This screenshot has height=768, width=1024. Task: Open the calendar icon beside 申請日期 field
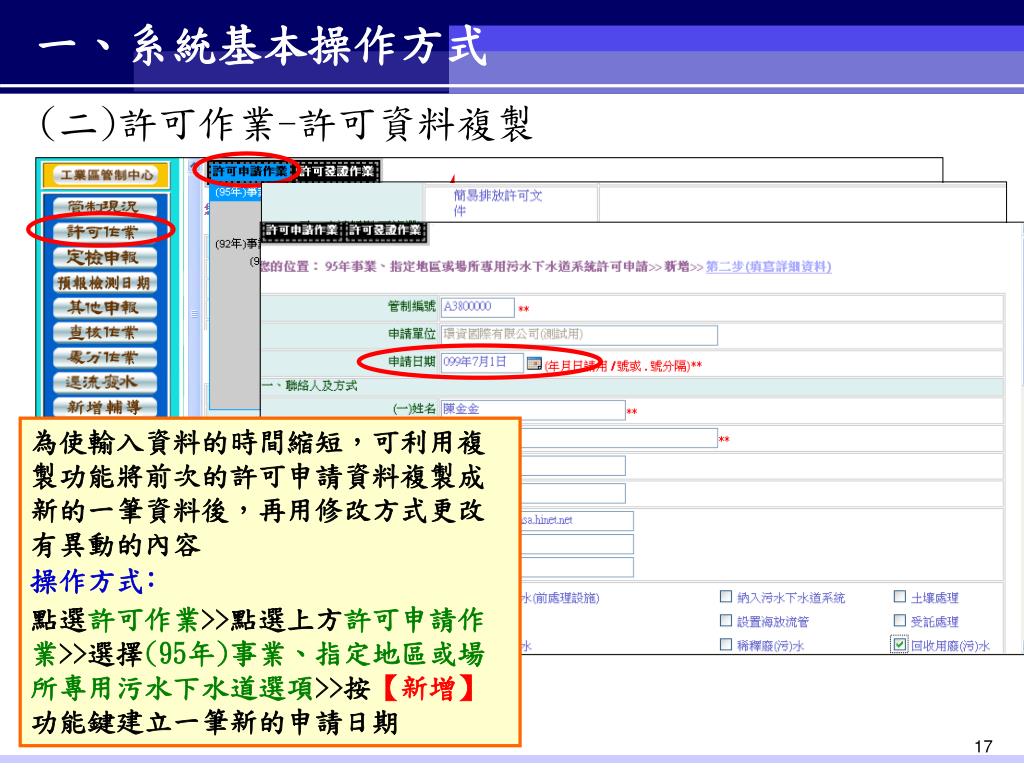(x=534, y=362)
